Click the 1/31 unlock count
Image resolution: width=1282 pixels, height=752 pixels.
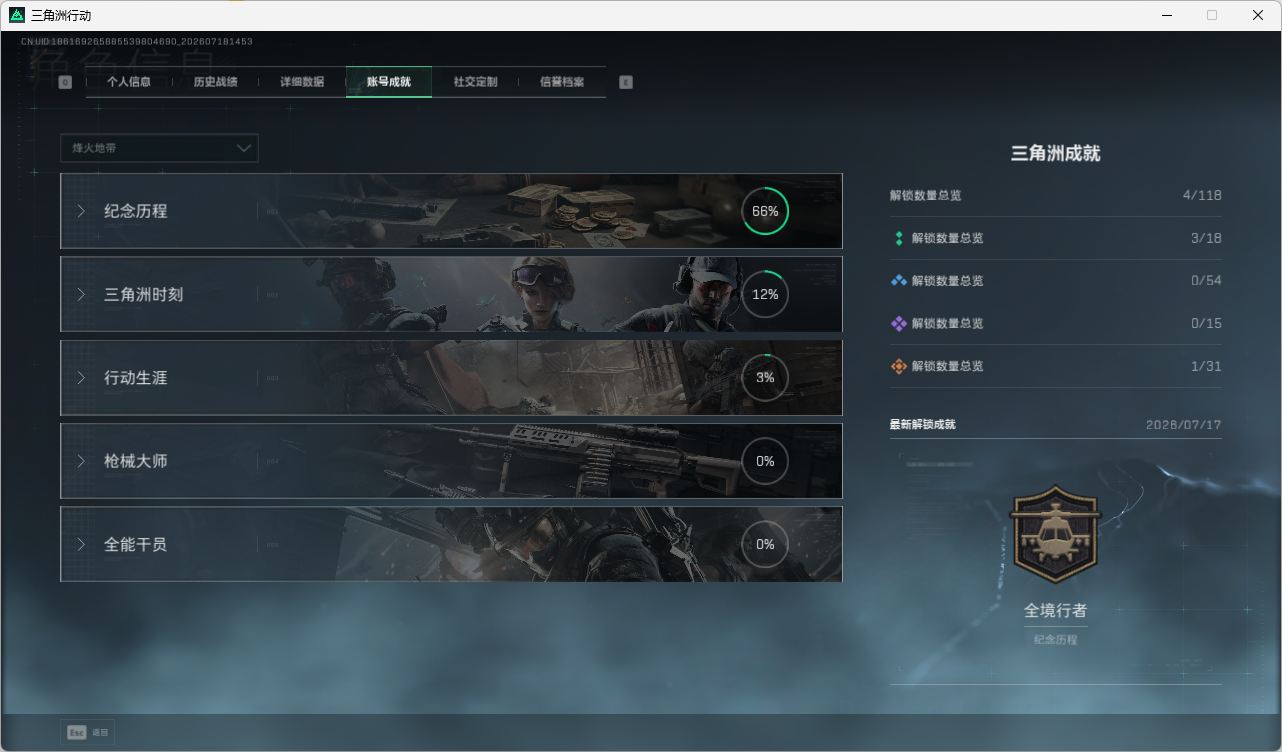coord(1206,366)
